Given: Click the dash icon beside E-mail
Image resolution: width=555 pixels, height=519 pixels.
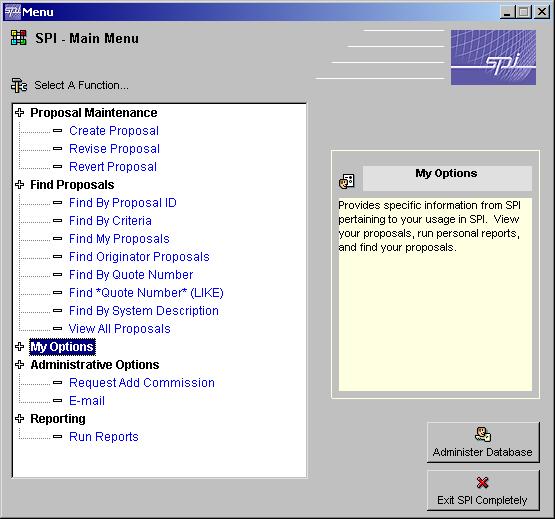Looking at the screenshot, I should click(57, 401).
